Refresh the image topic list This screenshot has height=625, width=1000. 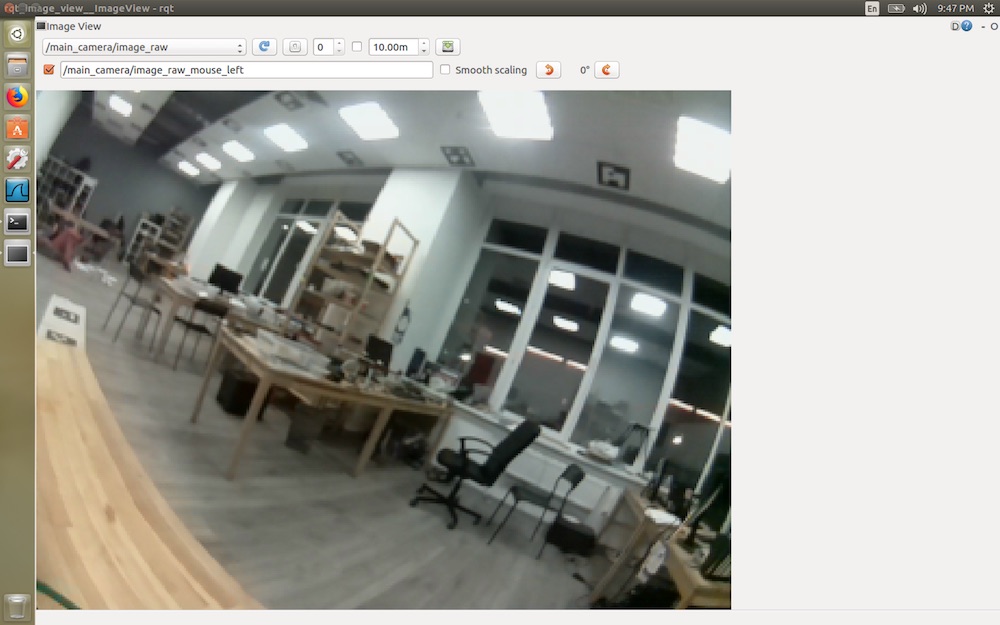pyautogui.click(x=264, y=46)
